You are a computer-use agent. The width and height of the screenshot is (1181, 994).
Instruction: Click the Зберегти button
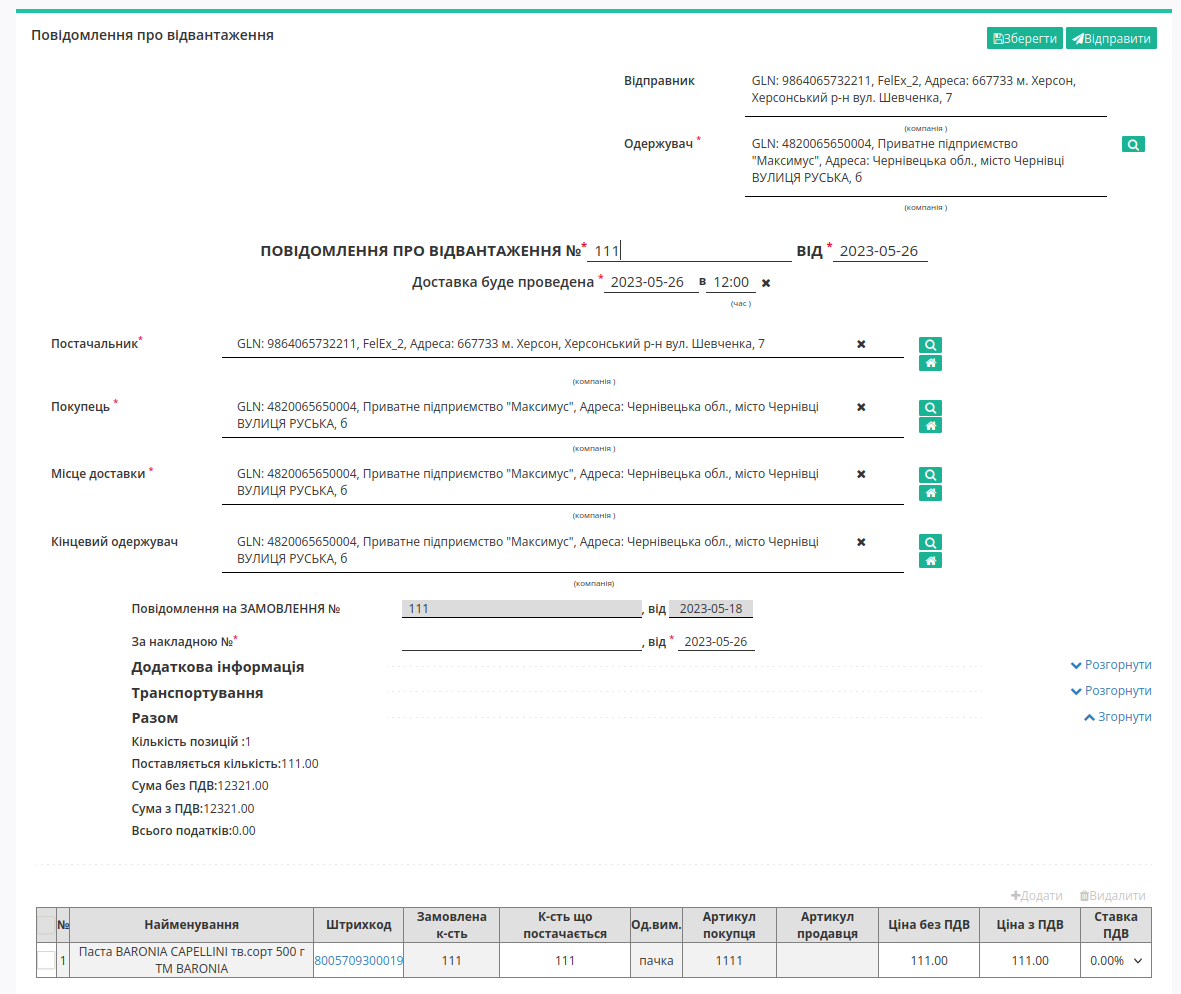click(x=1023, y=37)
